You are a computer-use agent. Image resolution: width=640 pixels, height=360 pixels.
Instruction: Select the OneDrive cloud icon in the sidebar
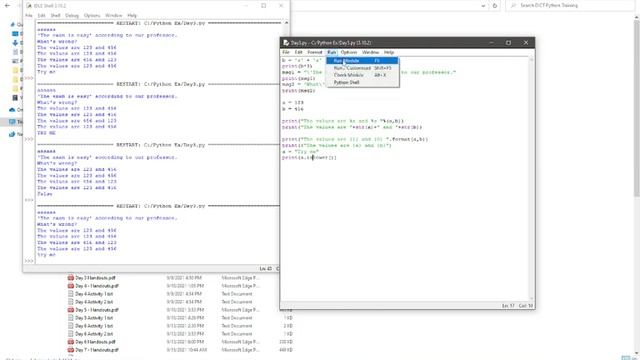point(12,110)
